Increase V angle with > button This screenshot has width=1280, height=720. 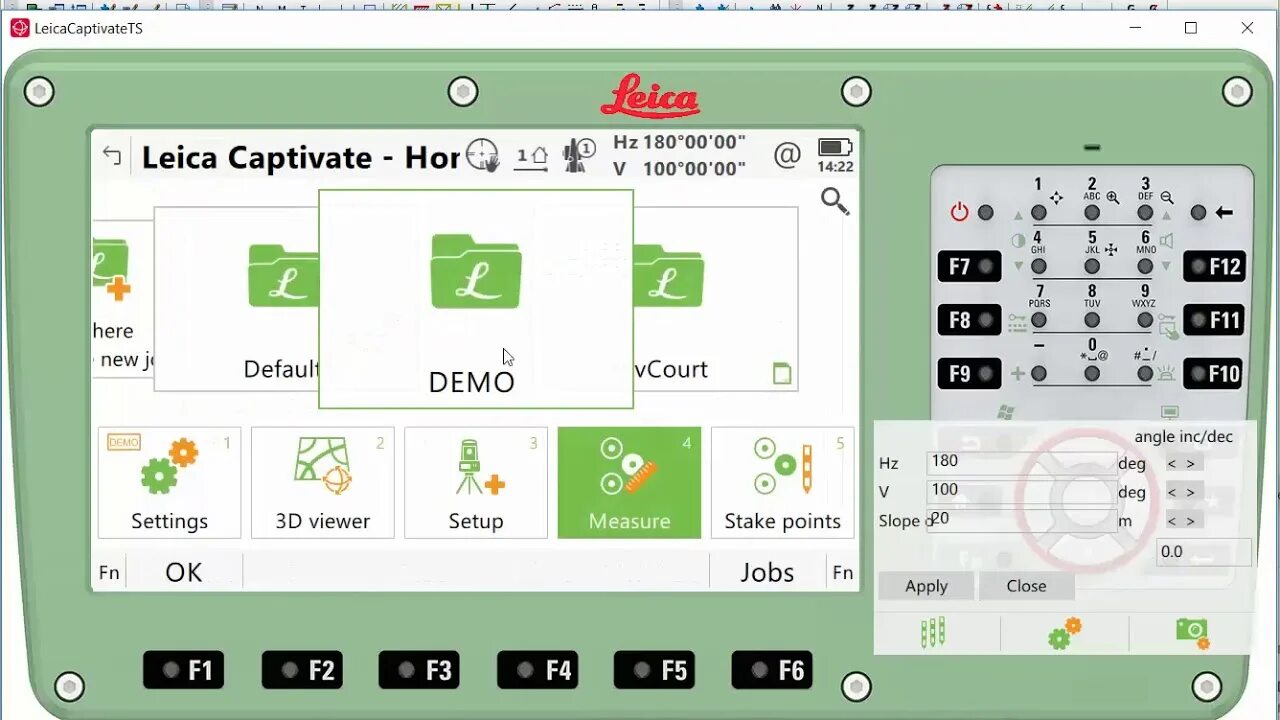[x=1190, y=492]
